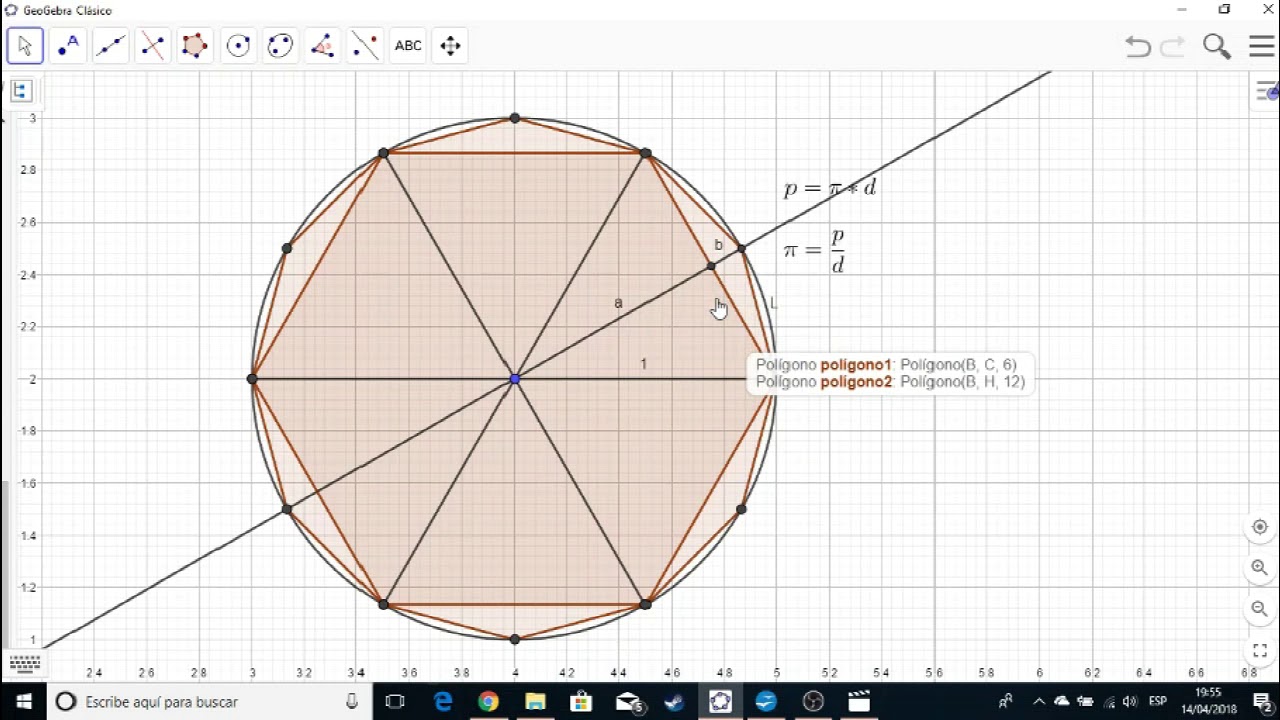
Task: Open the volume control in system tray
Action: pos(1131,702)
